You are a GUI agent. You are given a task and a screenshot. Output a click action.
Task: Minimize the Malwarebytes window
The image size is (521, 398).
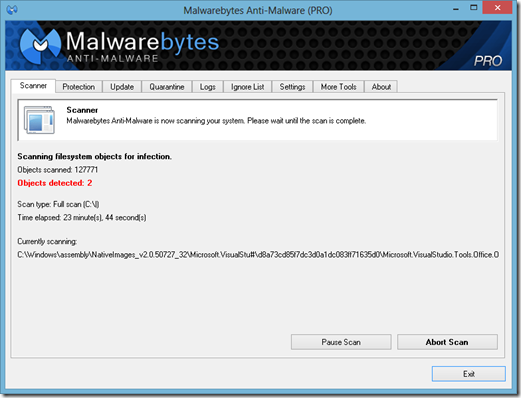tap(456, 8)
